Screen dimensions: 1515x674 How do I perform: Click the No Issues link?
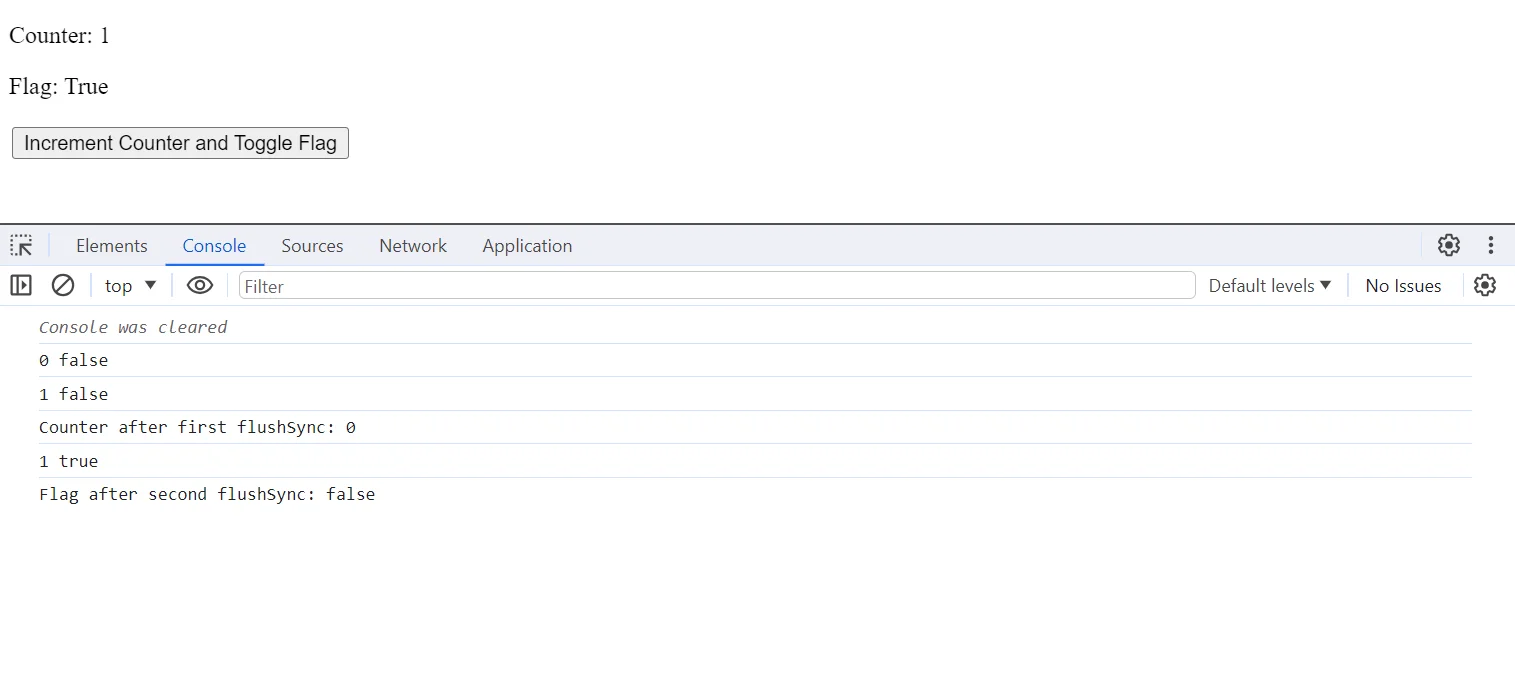tap(1402, 285)
